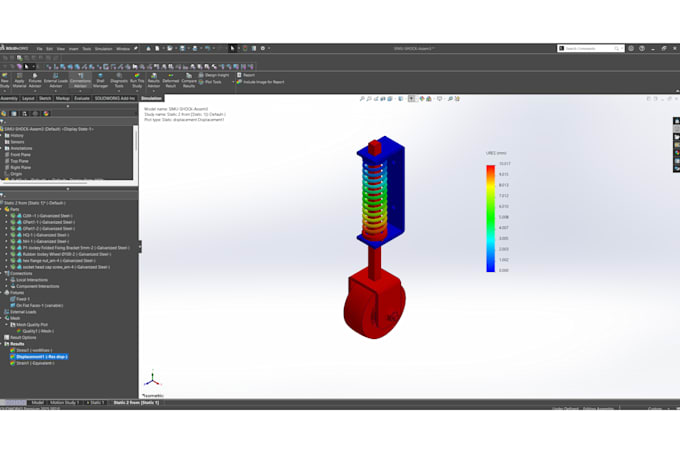The image size is (680, 453).
Task: Click the Print icon in the top toolbar
Action: [x=195, y=49]
